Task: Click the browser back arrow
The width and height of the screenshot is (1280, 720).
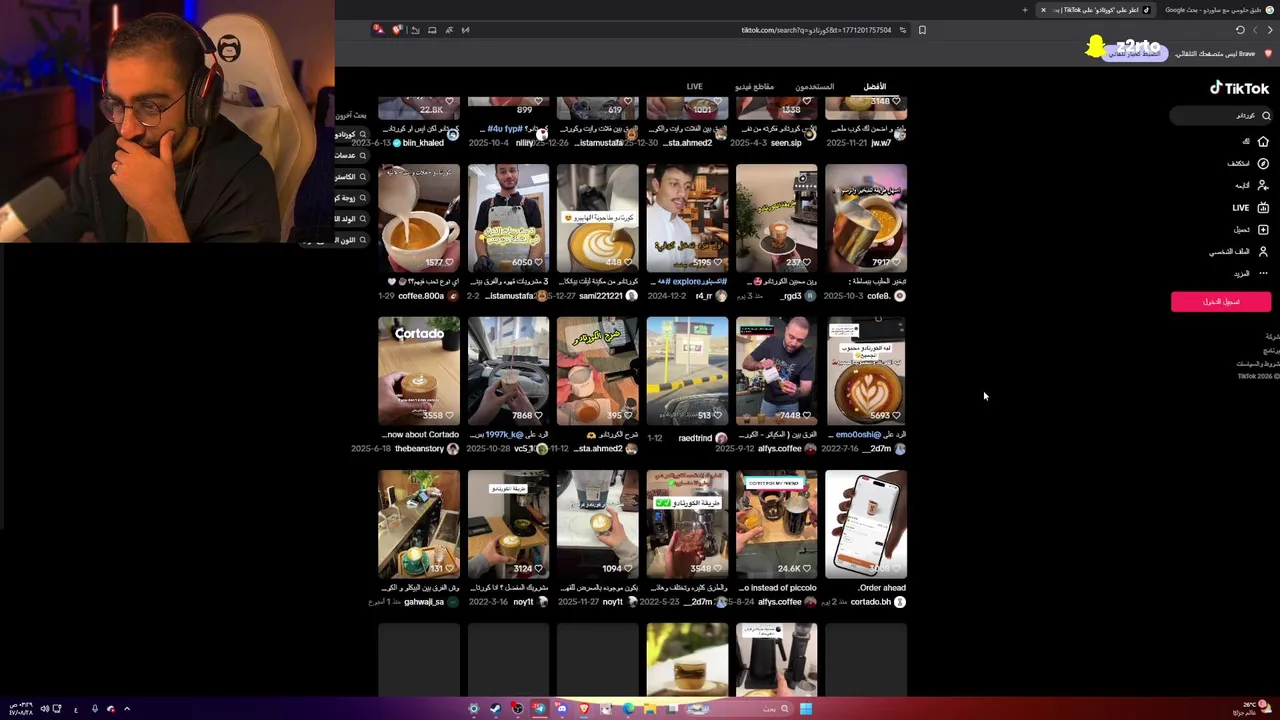Action: pyautogui.click(x=1270, y=30)
